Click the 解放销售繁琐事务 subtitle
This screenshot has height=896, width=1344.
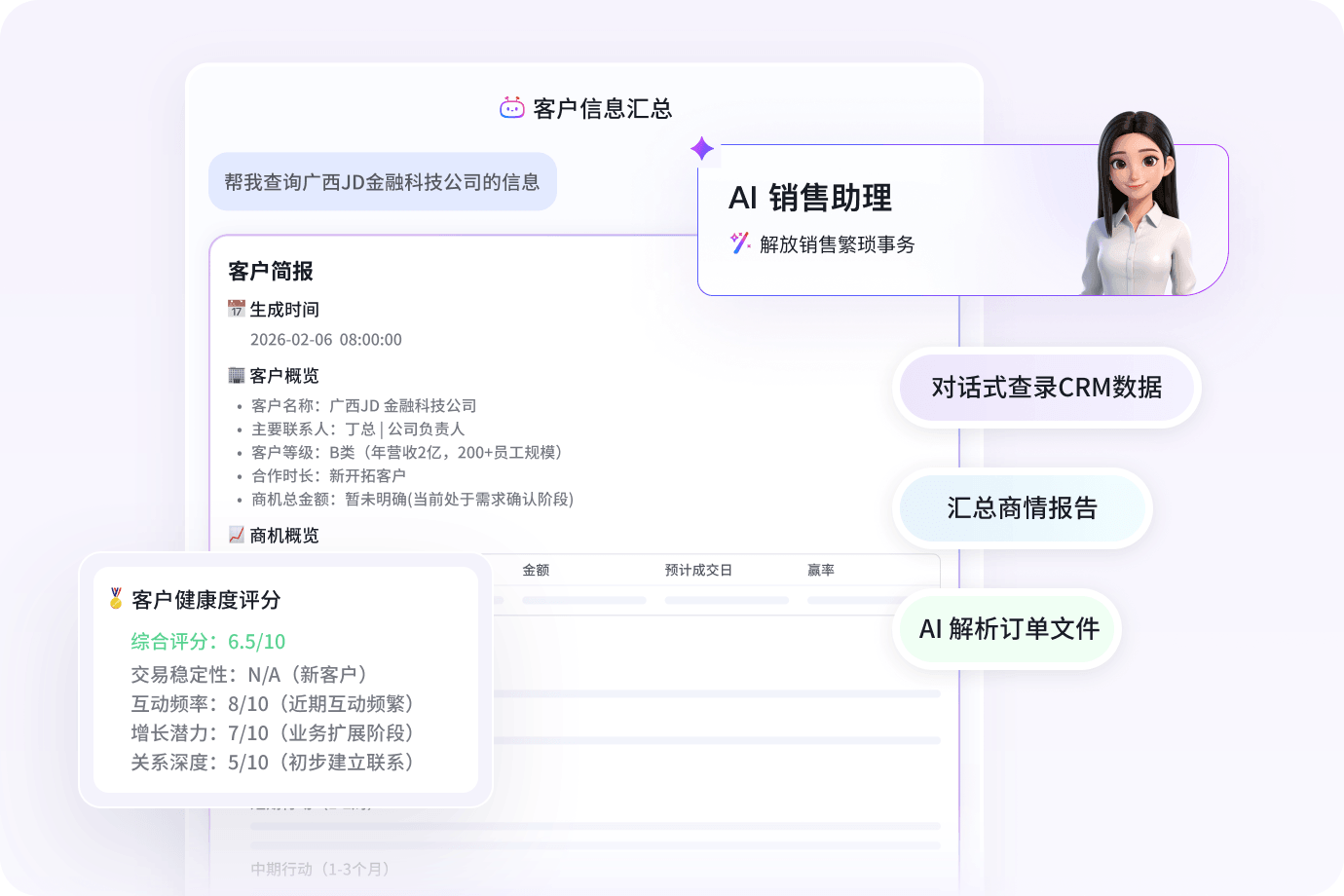[x=838, y=244]
